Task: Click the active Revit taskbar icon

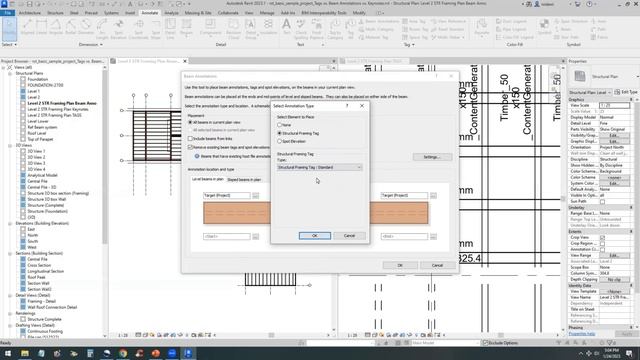Action: (x=188, y=353)
